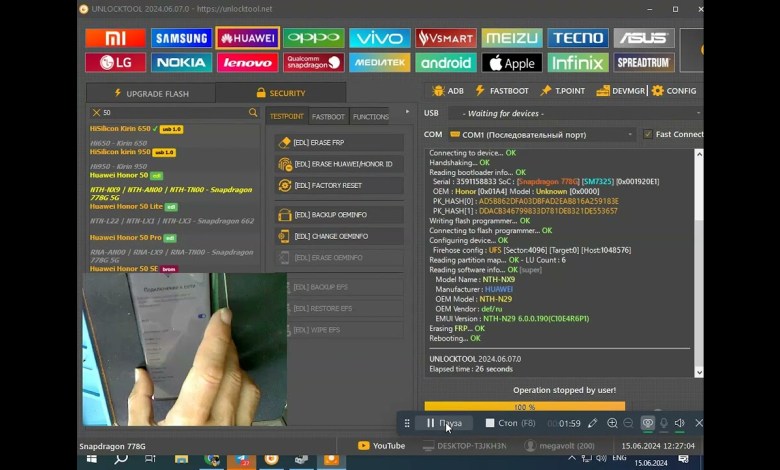Open the CONFIG gear settings
The width and height of the screenshot is (780, 470).
point(674,91)
